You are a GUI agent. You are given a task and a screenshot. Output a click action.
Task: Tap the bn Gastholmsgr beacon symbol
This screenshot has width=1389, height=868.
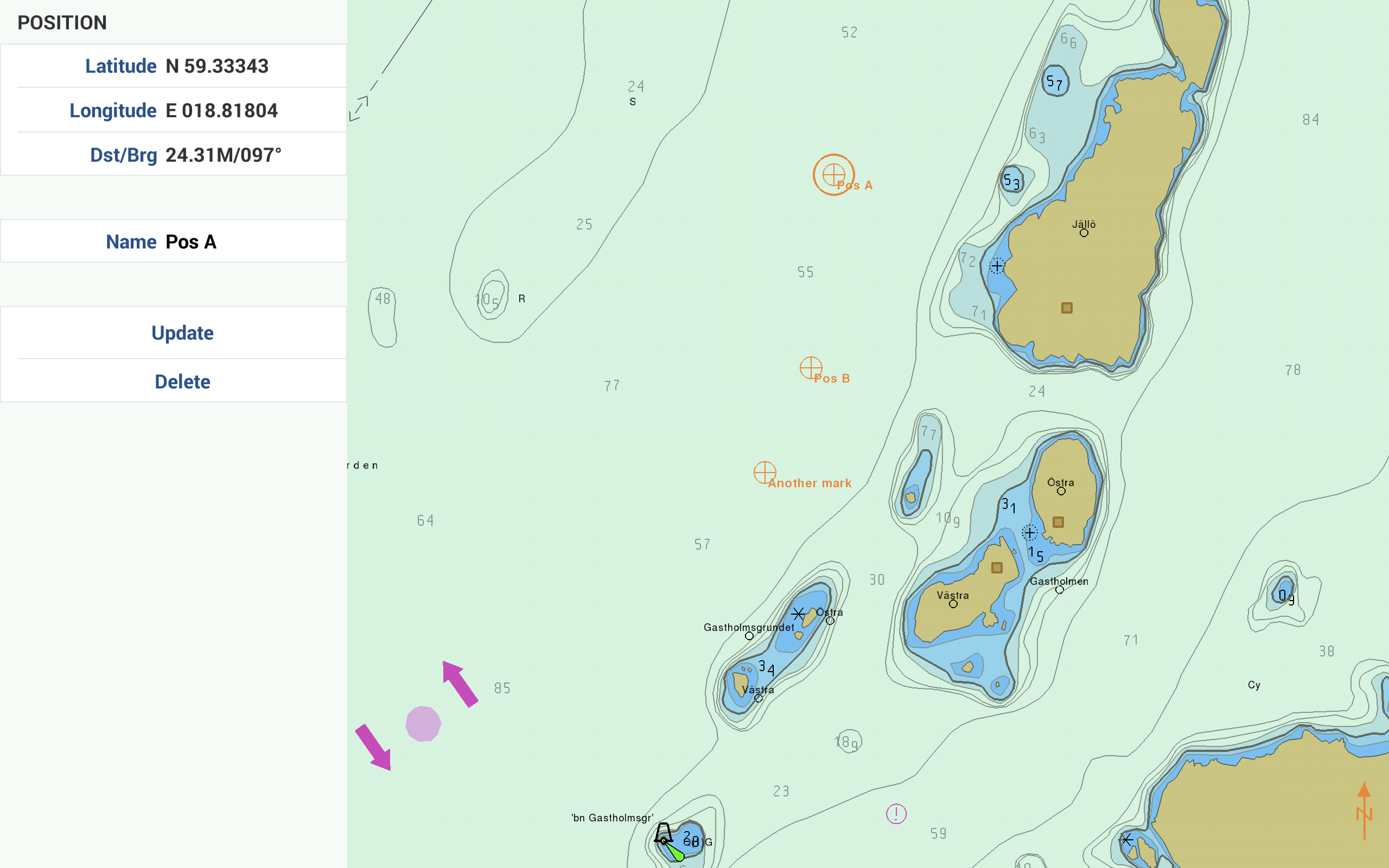(x=664, y=833)
